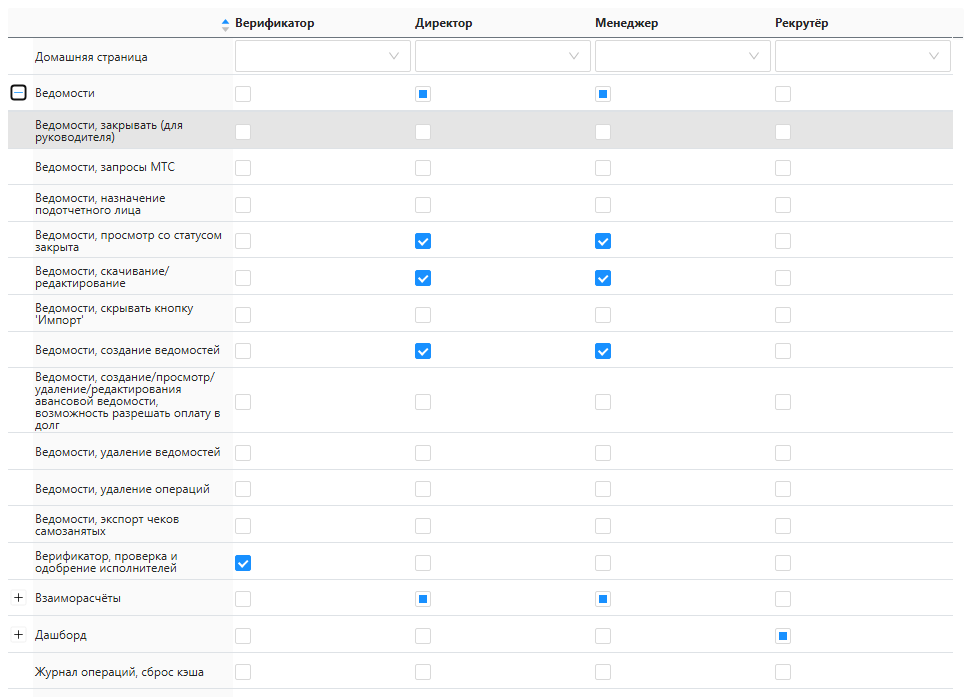971x697 pixels.
Task: Select the Ведомости, удаление операций row label
Action: [x=123, y=489]
